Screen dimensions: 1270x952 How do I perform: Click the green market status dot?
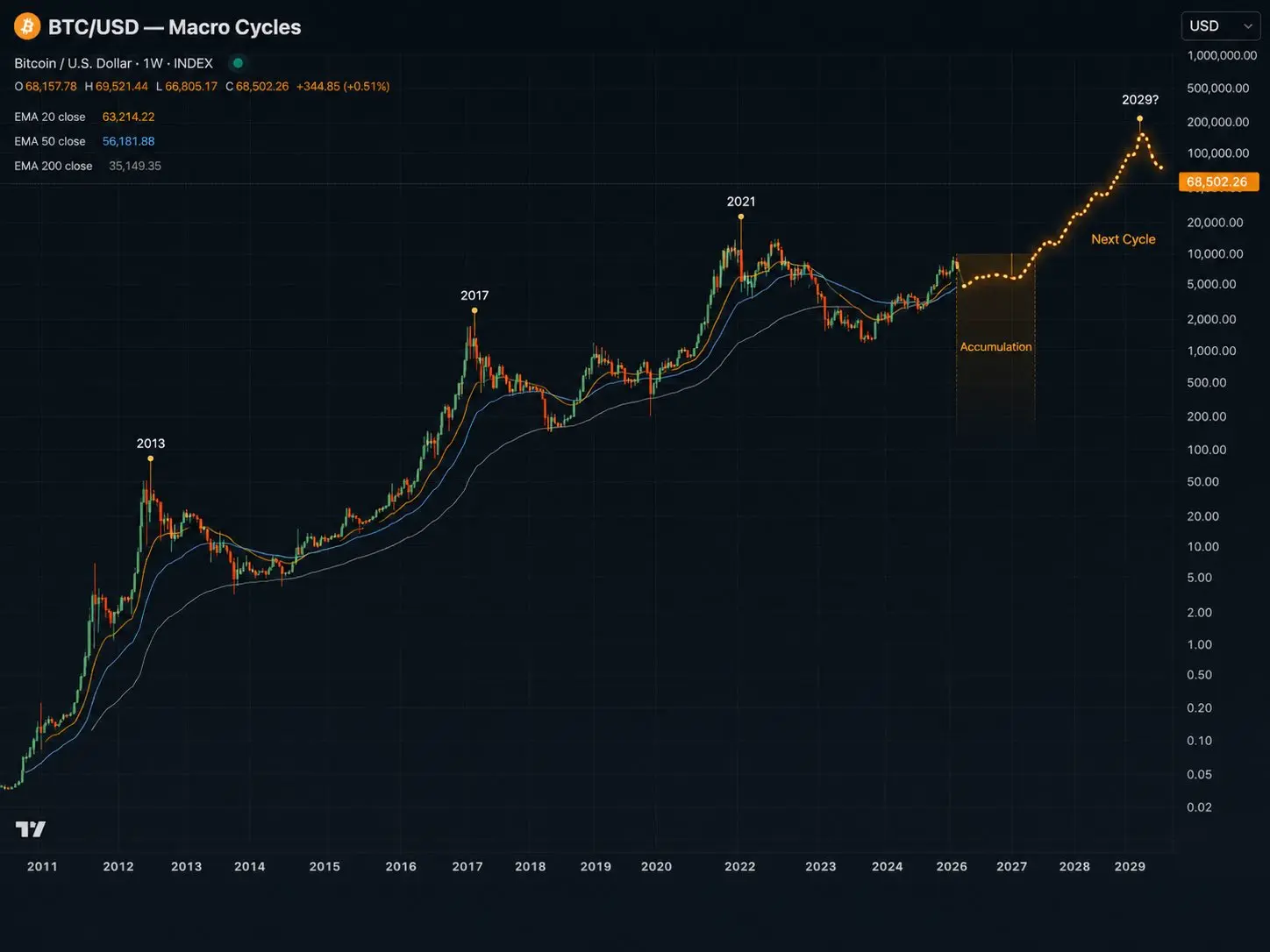pos(238,63)
